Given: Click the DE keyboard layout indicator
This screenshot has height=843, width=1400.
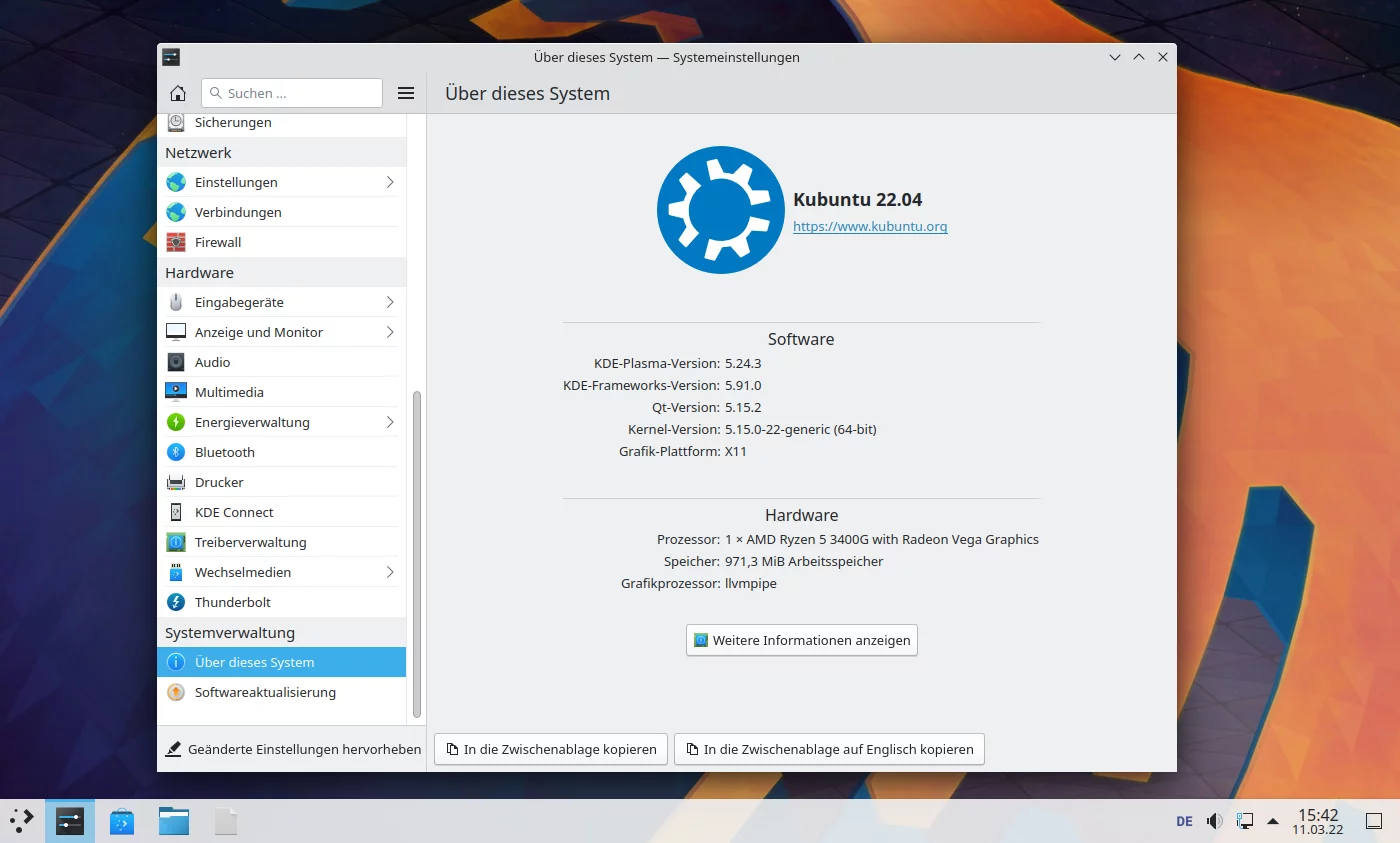Looking at the screenshot, I should pos(1184,821).
